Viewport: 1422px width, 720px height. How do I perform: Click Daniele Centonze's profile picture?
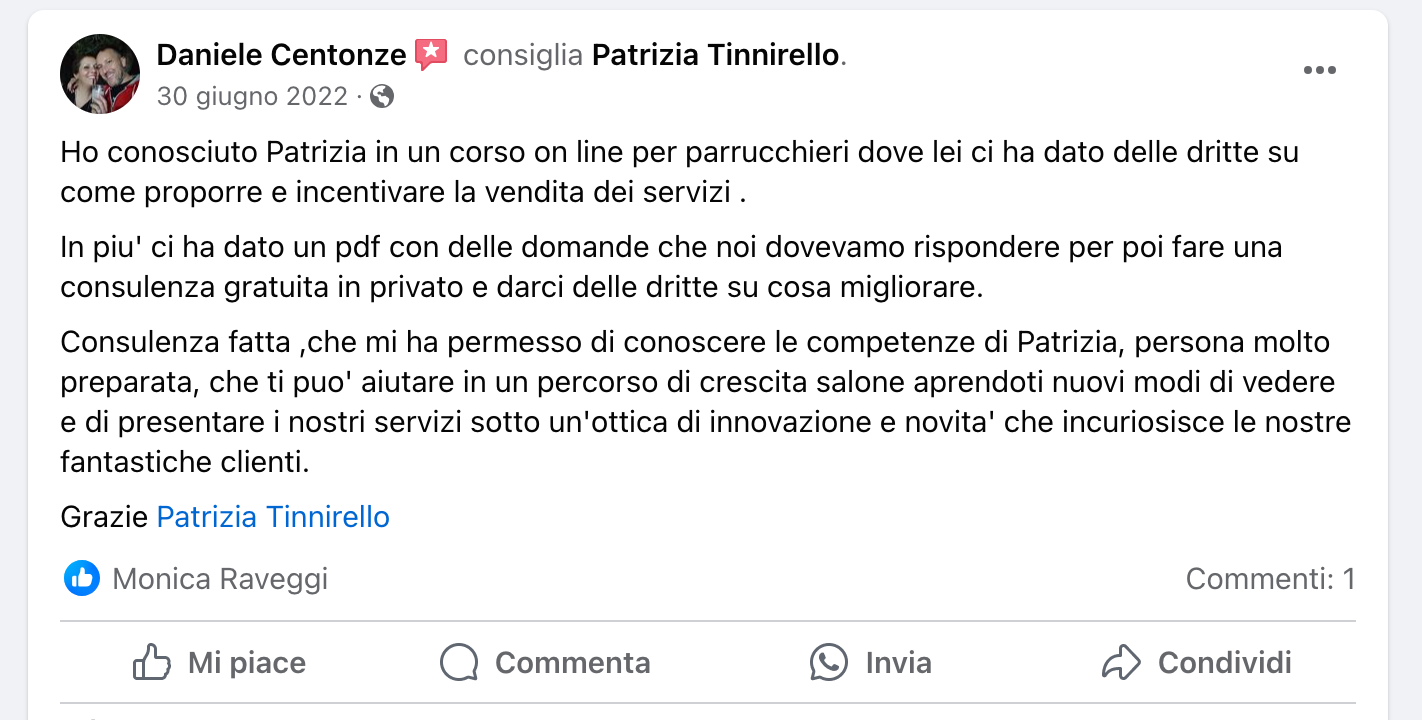(100, 73)
